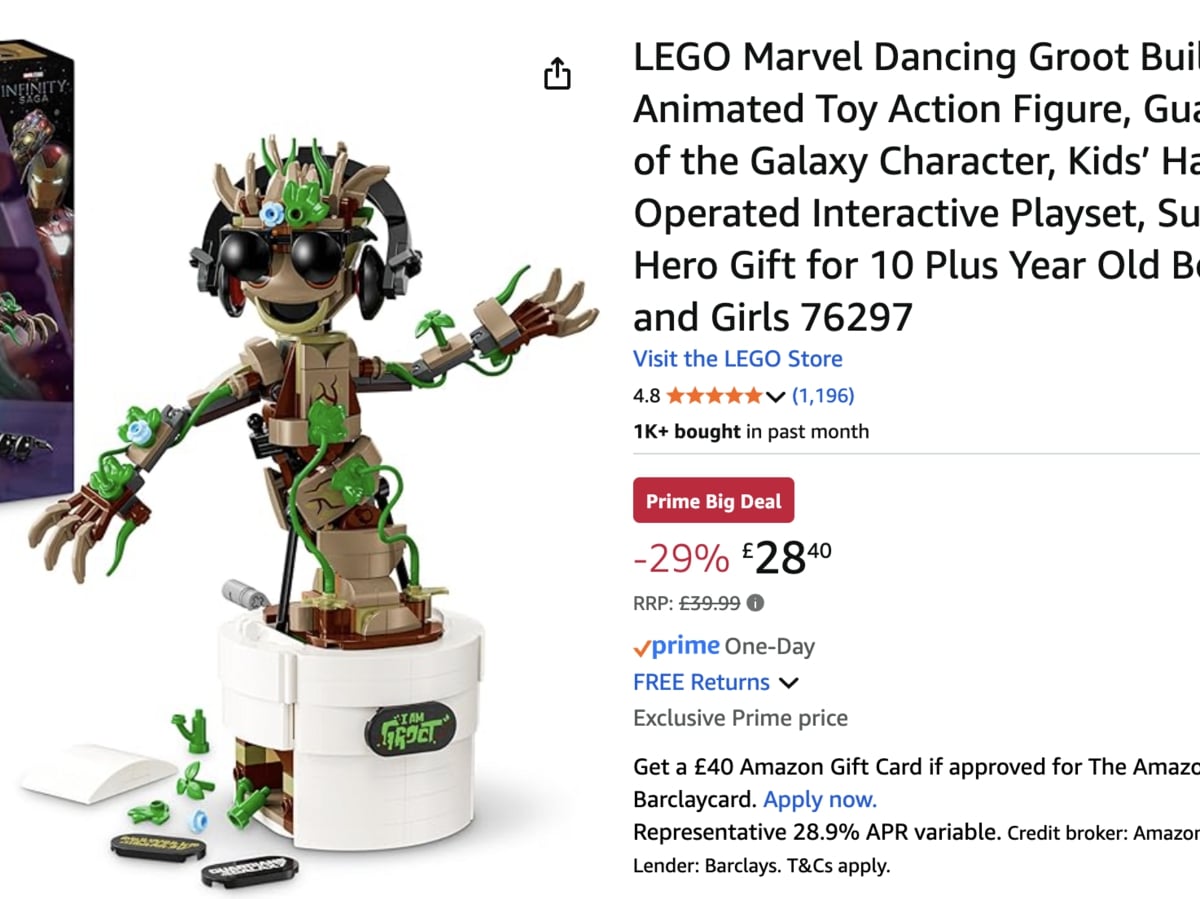Expand the FREE Returns details chevron
This screenshot has width=1200, height=899.
(x=789, y=683)
